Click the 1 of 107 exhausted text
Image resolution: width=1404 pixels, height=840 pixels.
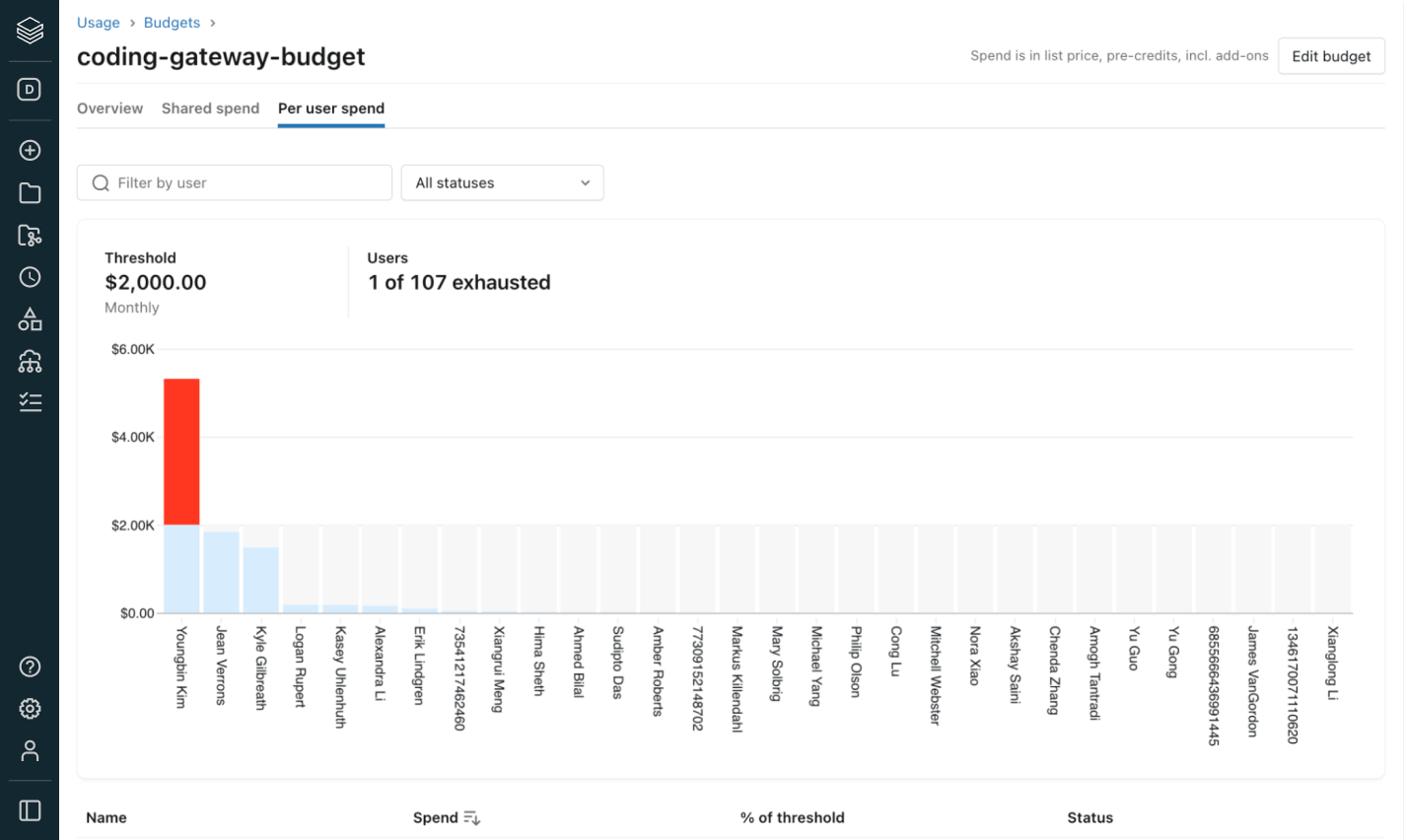point(459,282)
